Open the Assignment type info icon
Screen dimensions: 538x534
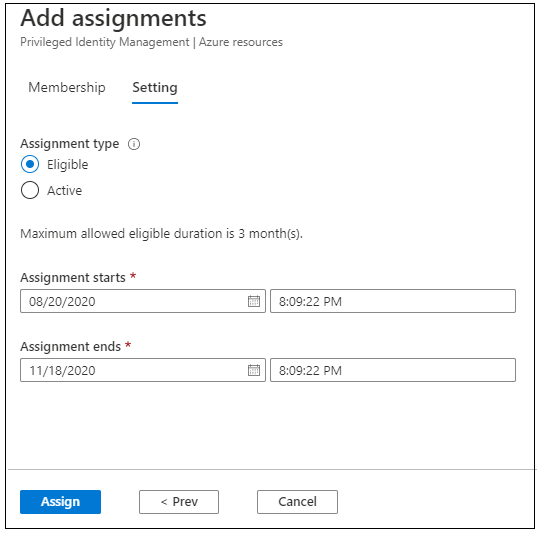click(x=134, y=144)
